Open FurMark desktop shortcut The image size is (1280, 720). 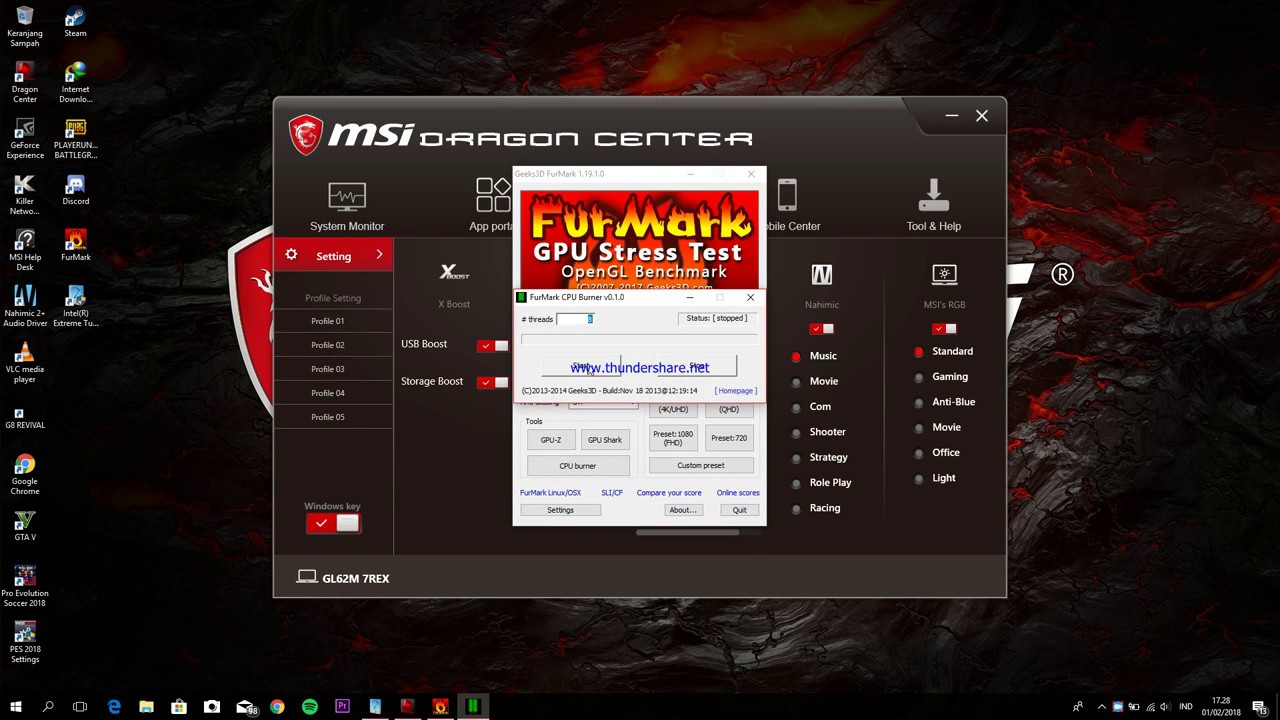pyautogui.click(x=75, y=246)
